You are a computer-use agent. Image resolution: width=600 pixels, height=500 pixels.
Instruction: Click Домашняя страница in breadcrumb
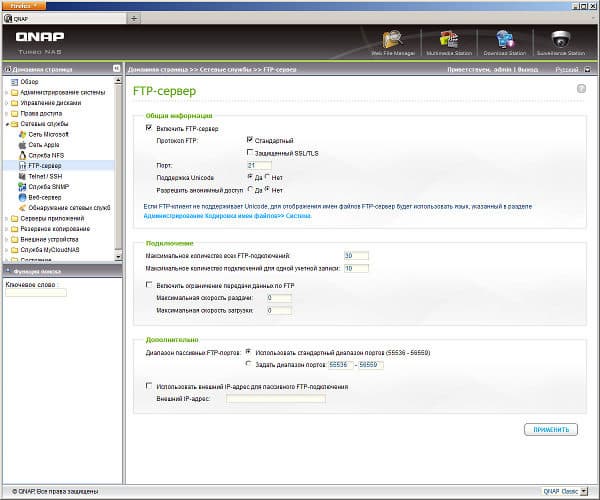point(158,70)
